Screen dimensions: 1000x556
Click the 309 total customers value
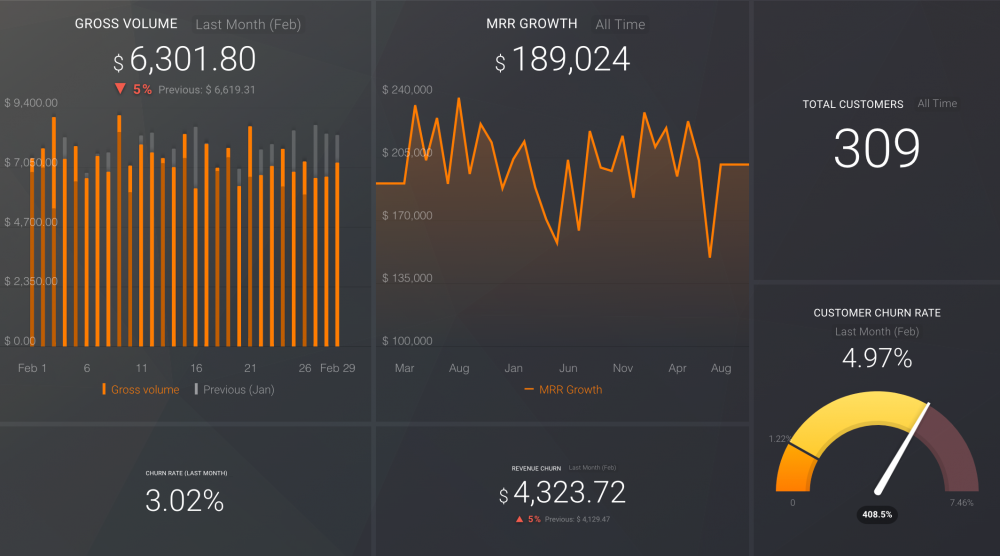[876, 149]
